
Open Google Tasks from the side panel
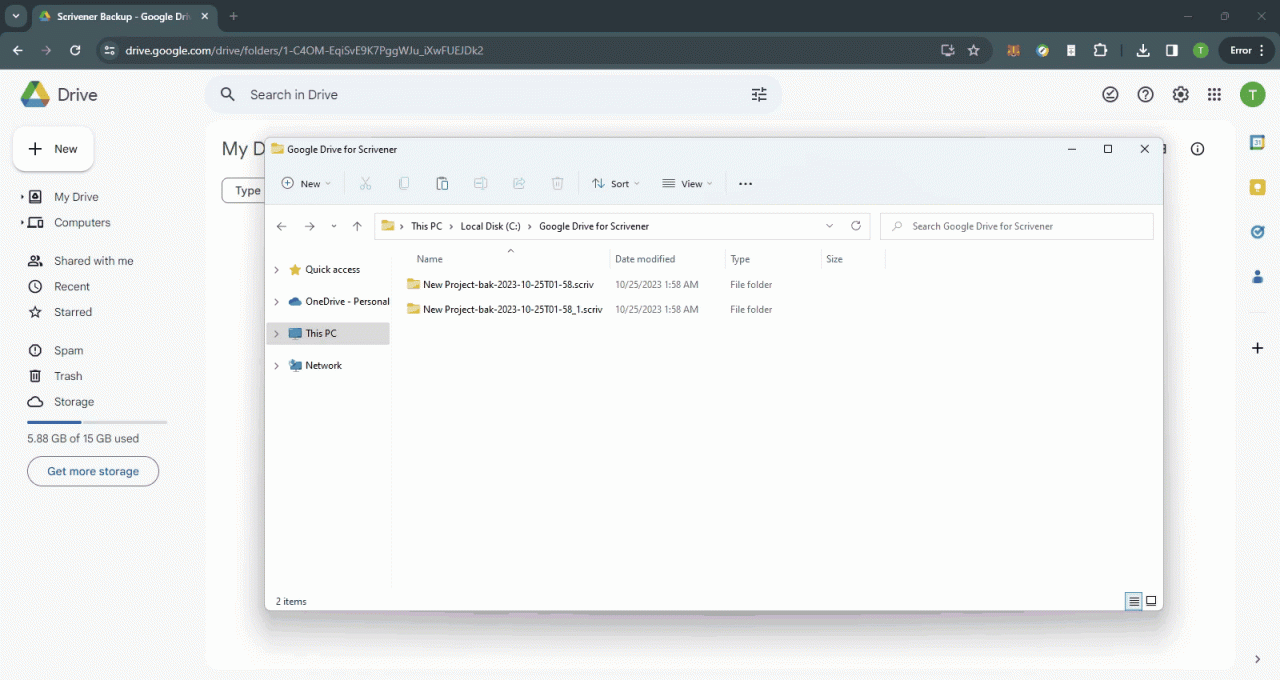click(x=1257, y=231)
